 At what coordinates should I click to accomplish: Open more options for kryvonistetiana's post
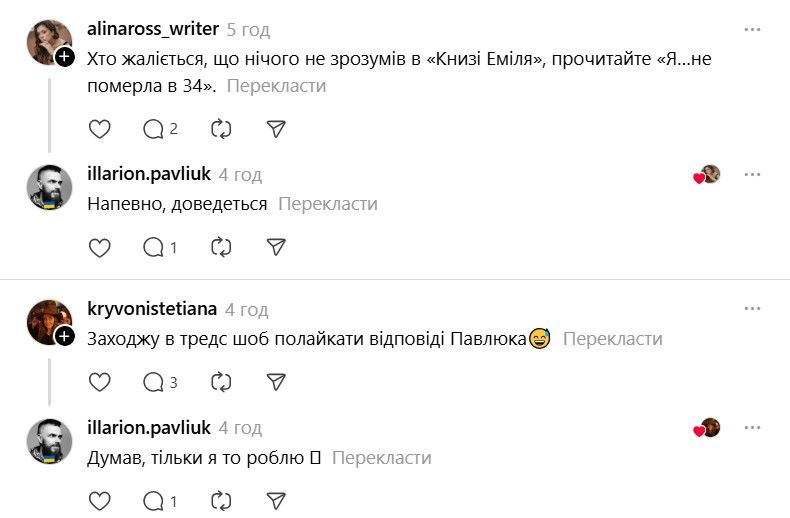coord(752,310)
